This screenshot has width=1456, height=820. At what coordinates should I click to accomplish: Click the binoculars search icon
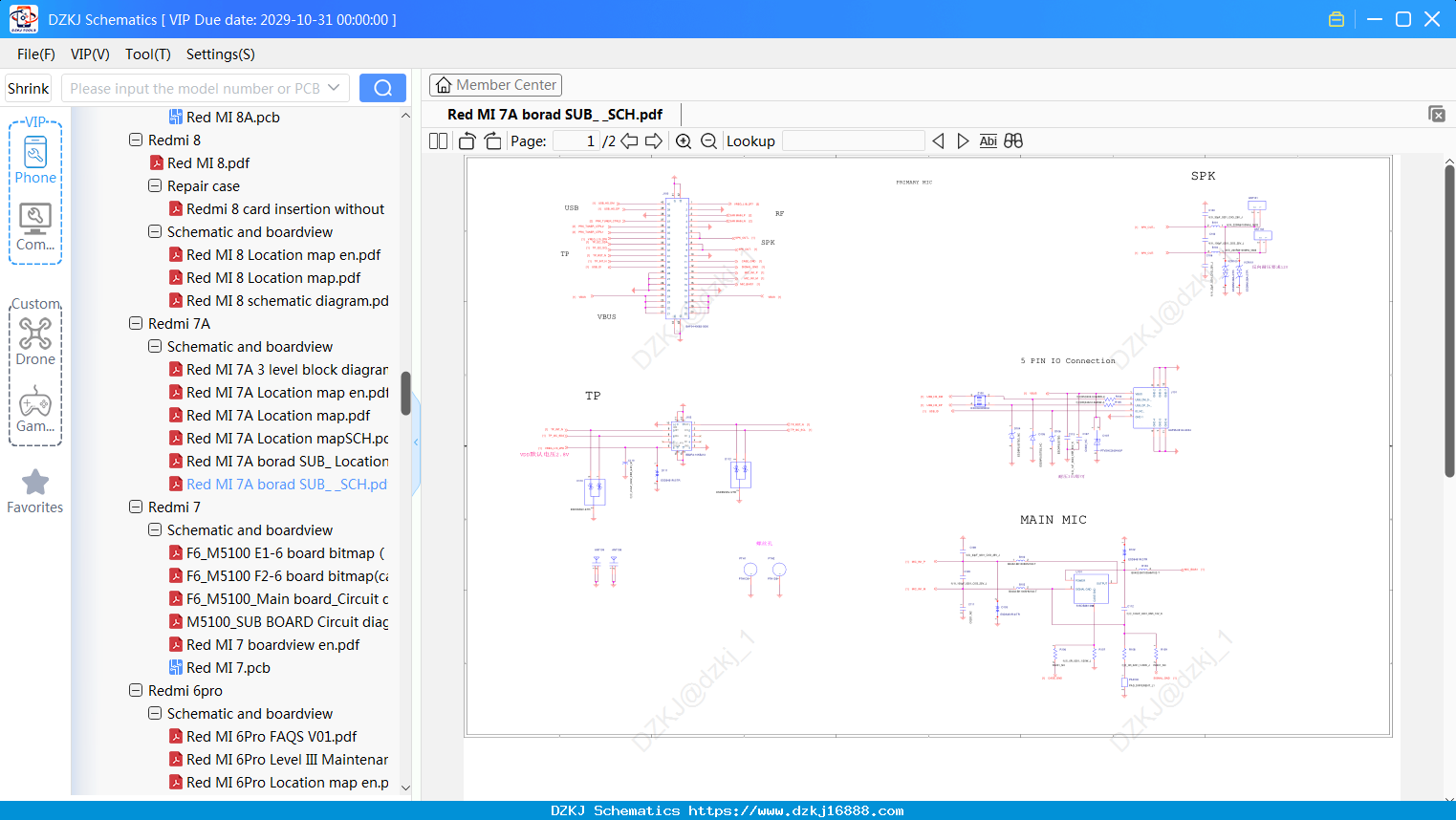[x=1013, y=140]
